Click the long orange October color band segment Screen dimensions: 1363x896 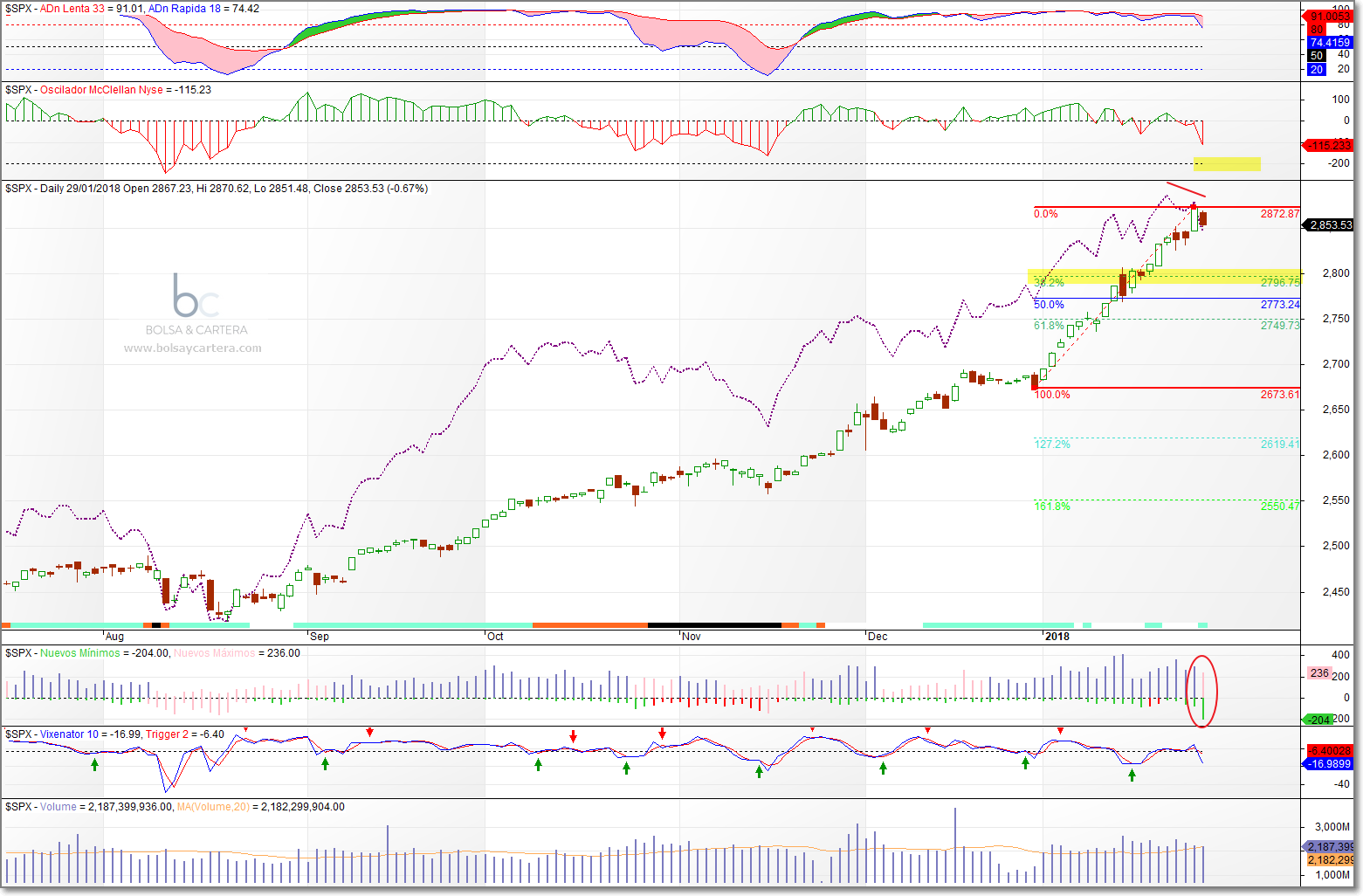(x=590, y=625)
